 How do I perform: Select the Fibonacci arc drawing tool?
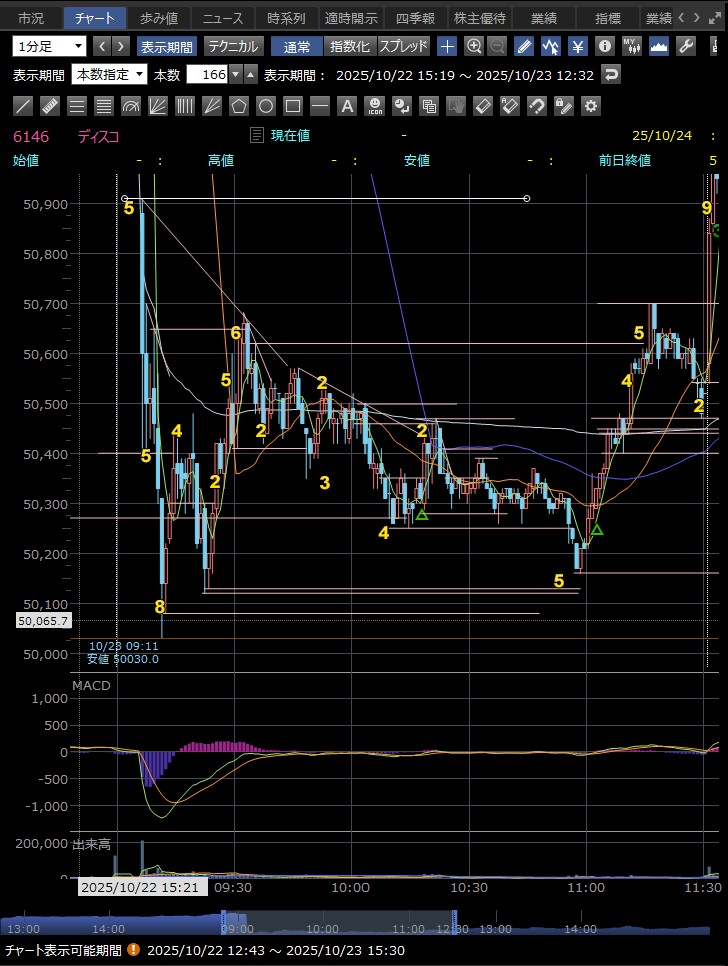click(132, 106)
